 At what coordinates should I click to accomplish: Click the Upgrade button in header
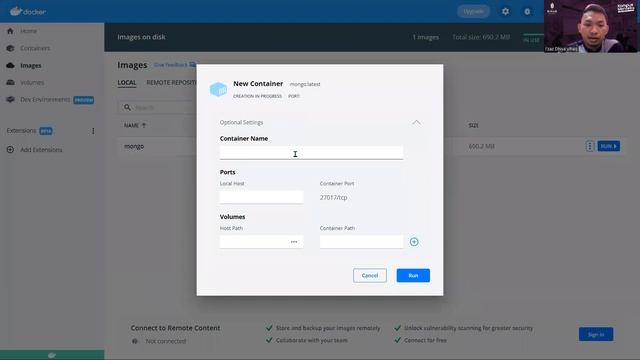(x=473, y=11)
